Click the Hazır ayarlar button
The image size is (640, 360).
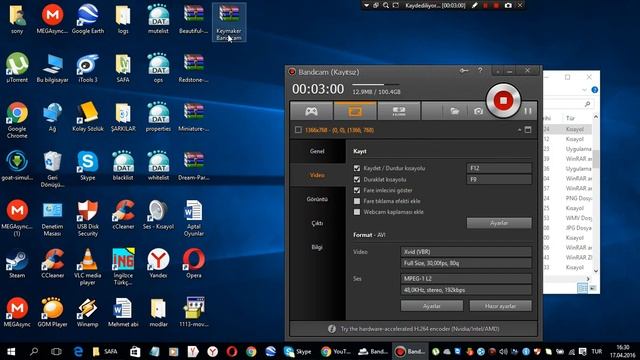(x=501, y=306)
